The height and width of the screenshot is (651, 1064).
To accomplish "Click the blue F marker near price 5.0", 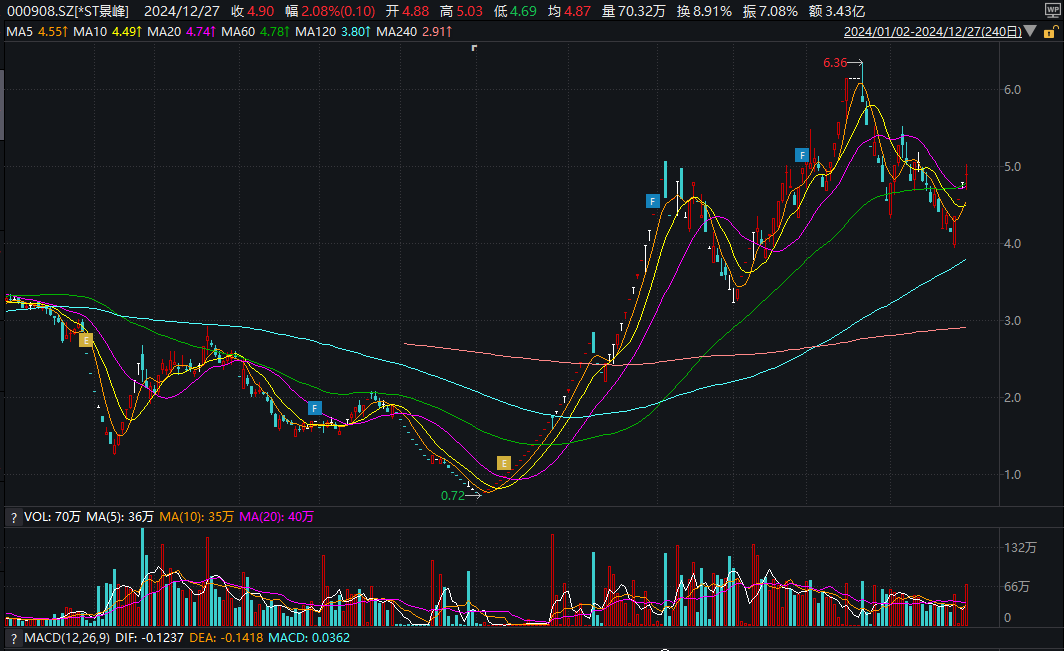I will coord(802,155).
